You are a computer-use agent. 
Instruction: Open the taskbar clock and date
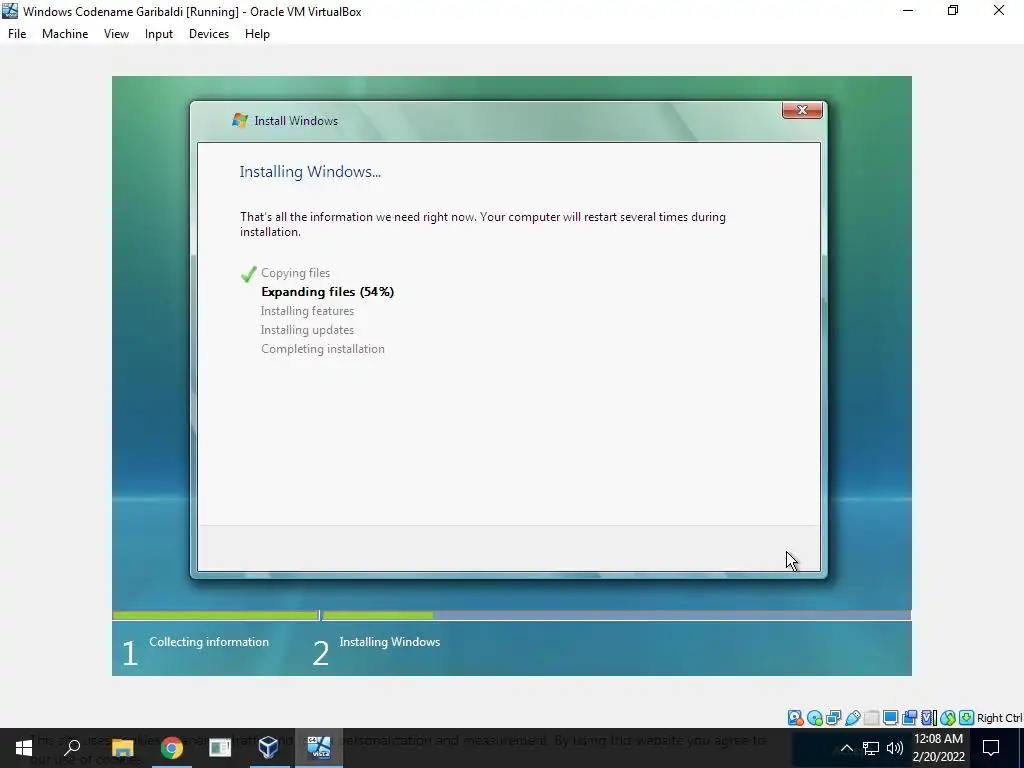[x=938, y=748]
